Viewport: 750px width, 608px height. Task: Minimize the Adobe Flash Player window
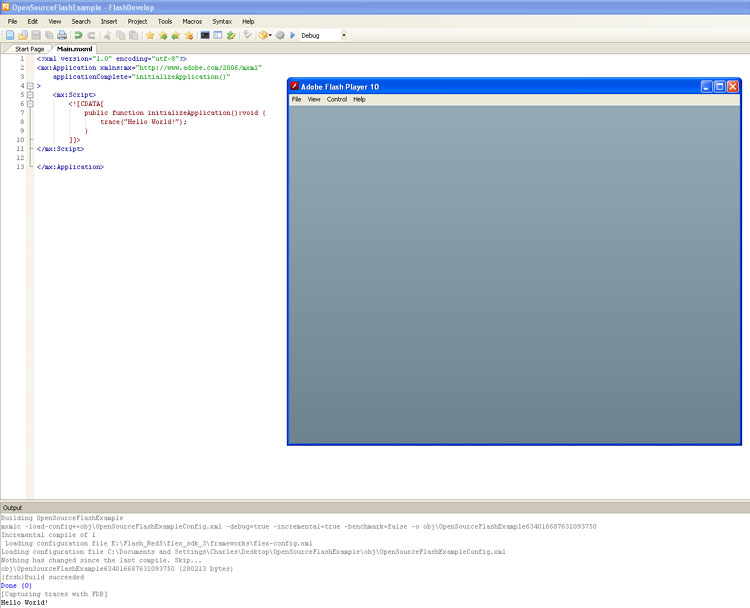(x=706, y=87)
